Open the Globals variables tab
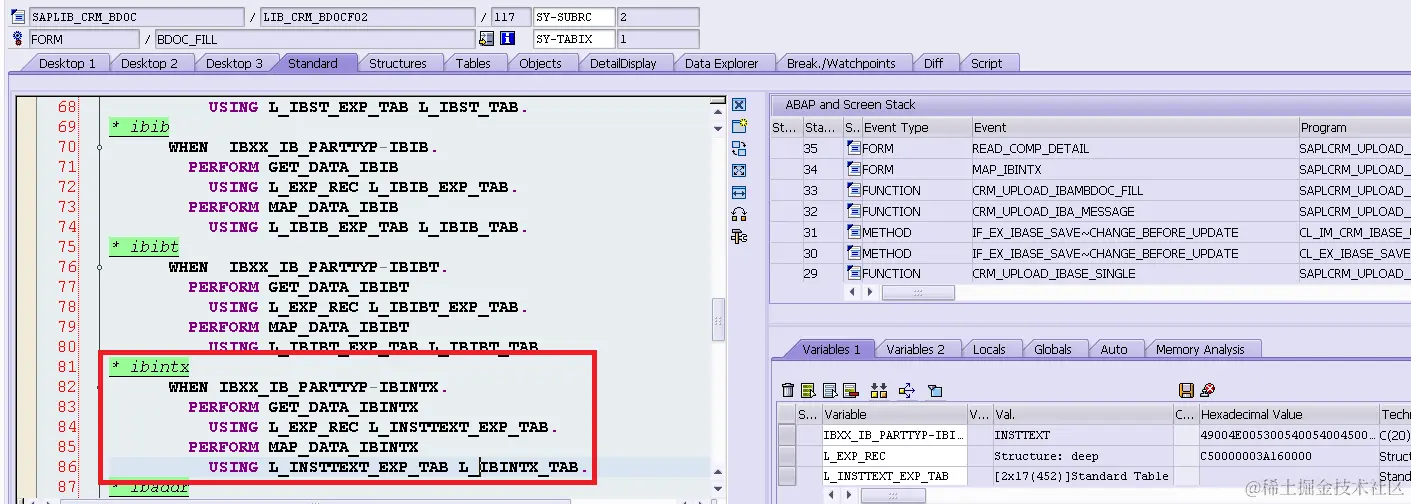1411x504 pixels. [x=1052, y=349]
